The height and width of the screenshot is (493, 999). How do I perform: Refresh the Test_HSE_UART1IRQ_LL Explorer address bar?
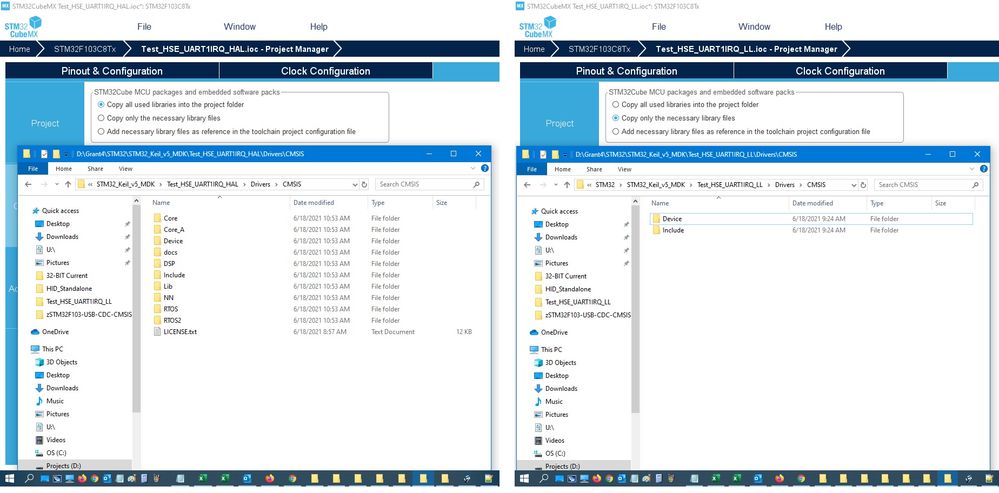[863, 185]
